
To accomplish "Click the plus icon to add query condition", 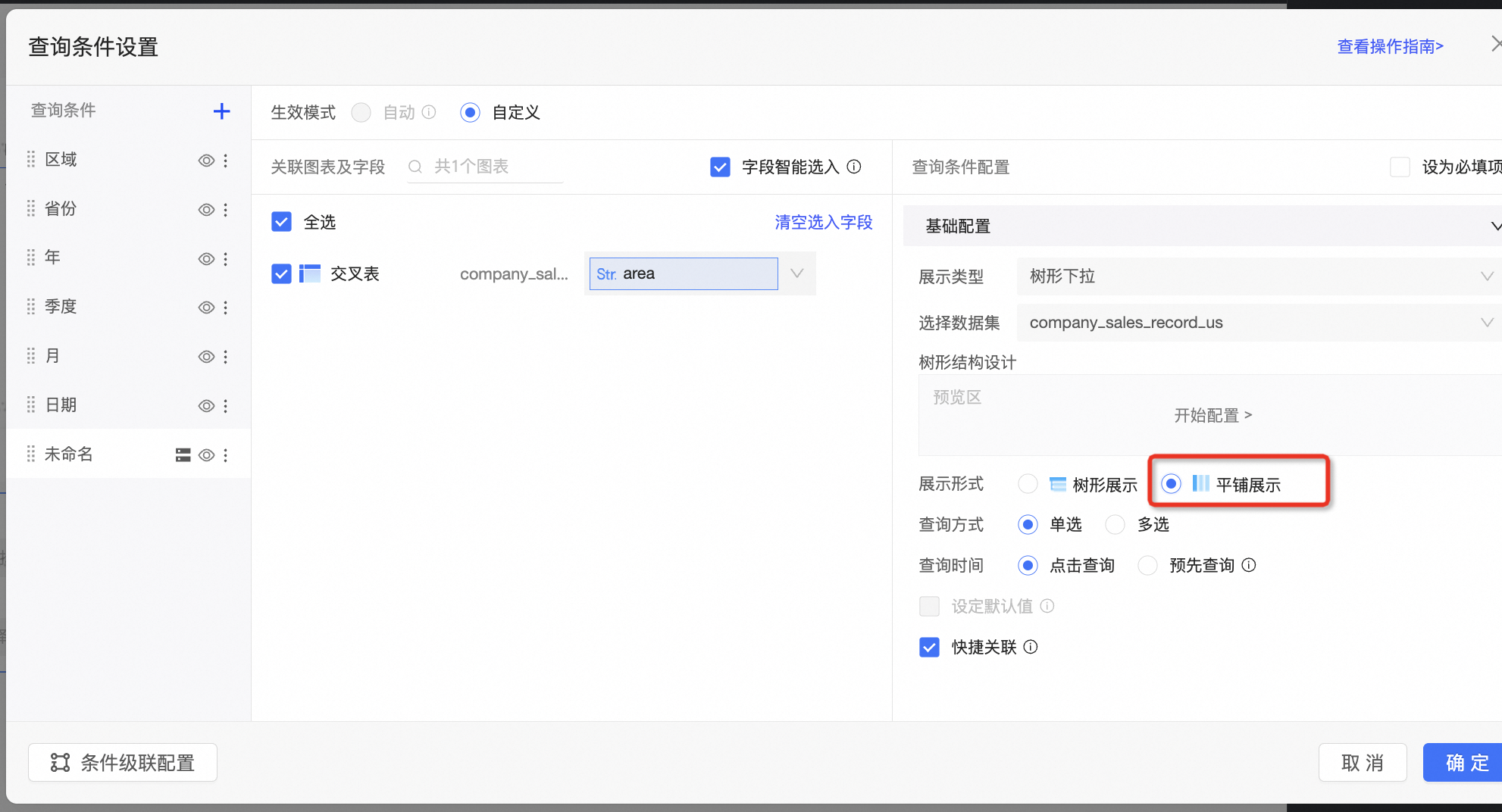I will [221, 111].
